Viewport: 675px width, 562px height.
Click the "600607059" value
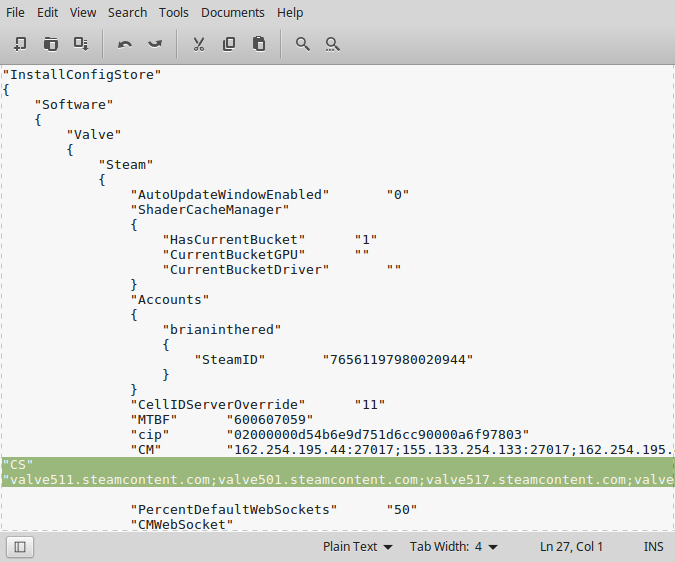pyautogui.click(x=270, y=420)
